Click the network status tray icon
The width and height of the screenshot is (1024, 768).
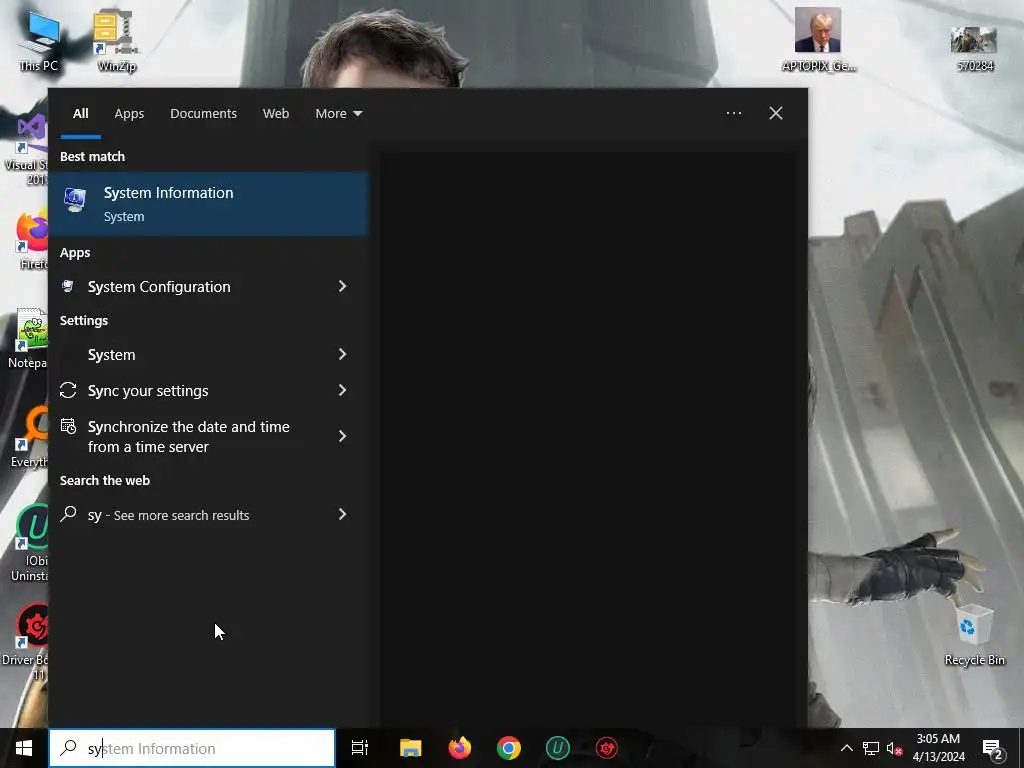coord(871,748)
